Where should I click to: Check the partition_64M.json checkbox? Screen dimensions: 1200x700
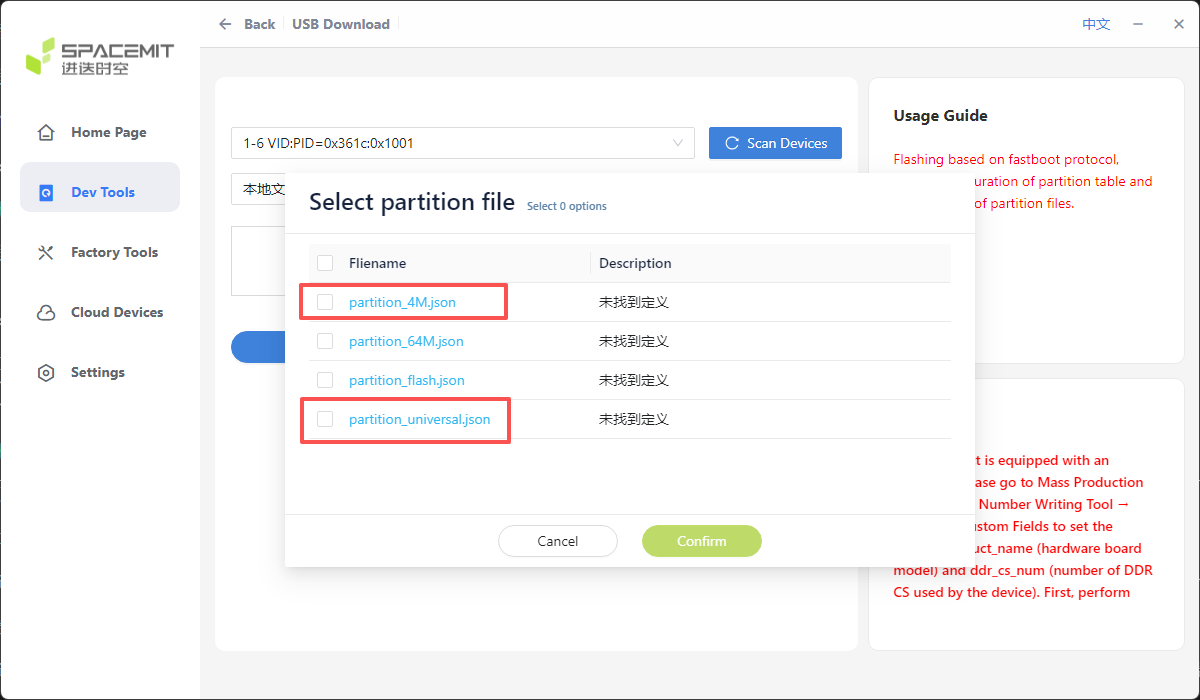coord(325,341)
